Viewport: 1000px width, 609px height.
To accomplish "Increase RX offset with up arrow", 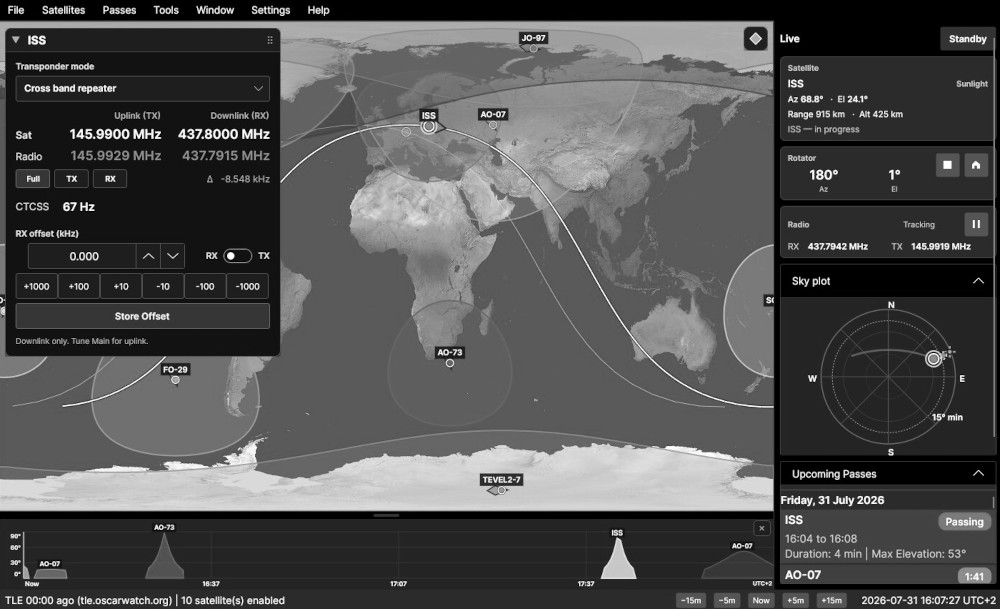I will pos(148,256).
